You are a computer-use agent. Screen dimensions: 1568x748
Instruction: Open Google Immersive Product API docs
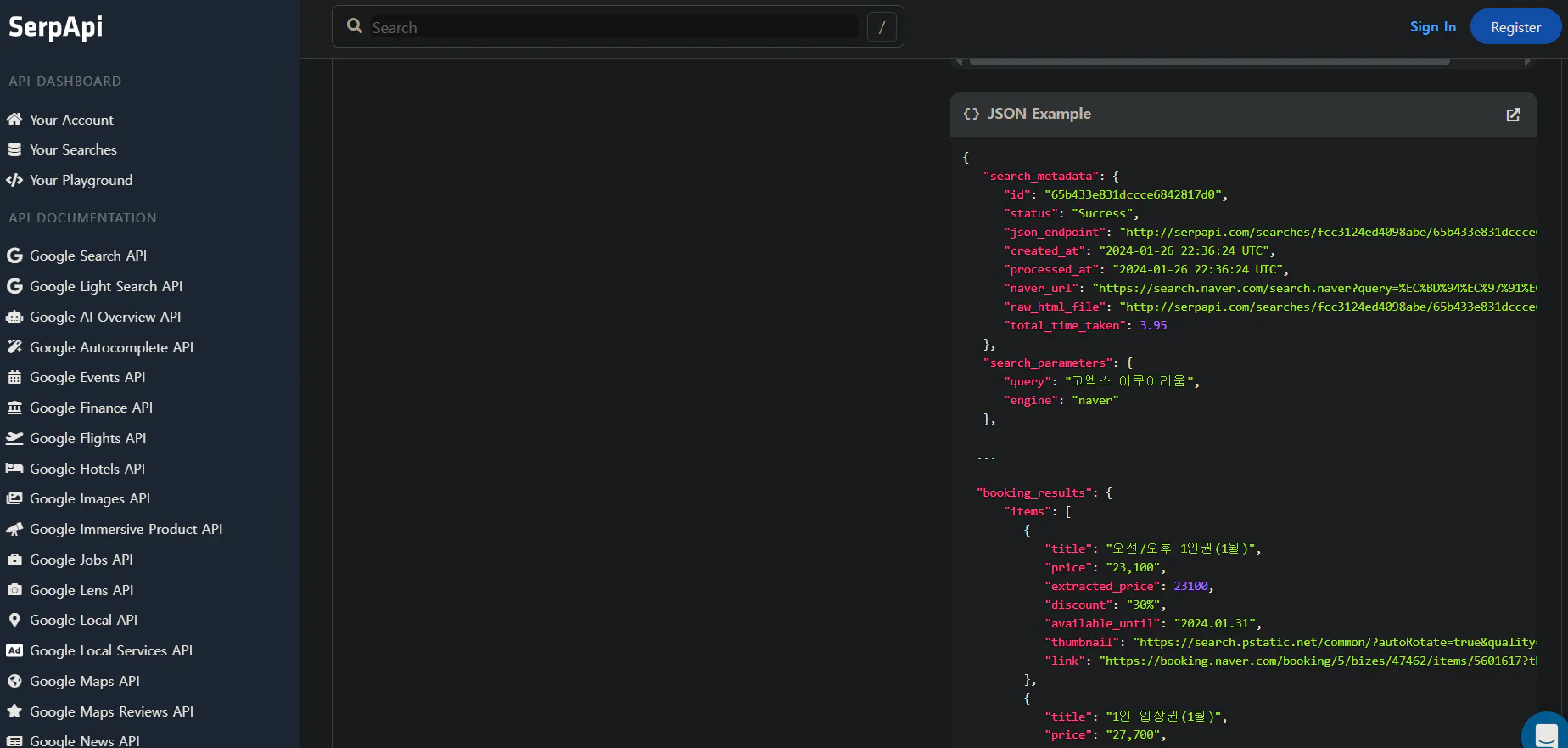click(126, 529)
